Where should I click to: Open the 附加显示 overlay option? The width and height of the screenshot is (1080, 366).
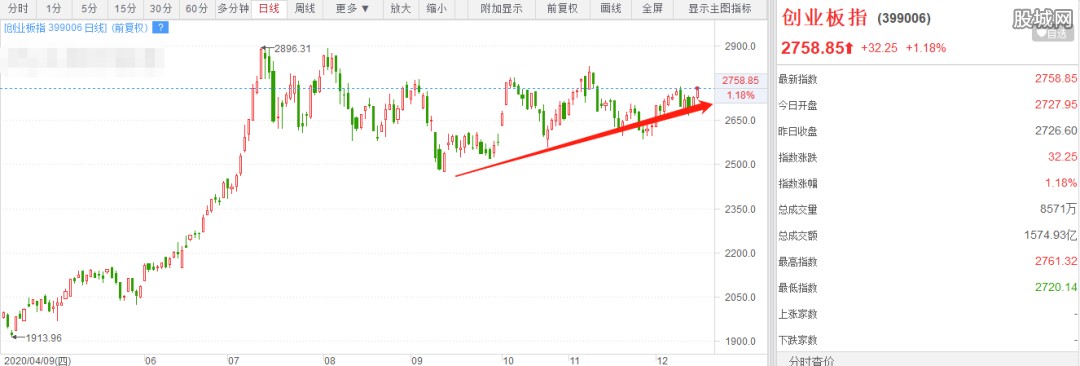point(501,9)
